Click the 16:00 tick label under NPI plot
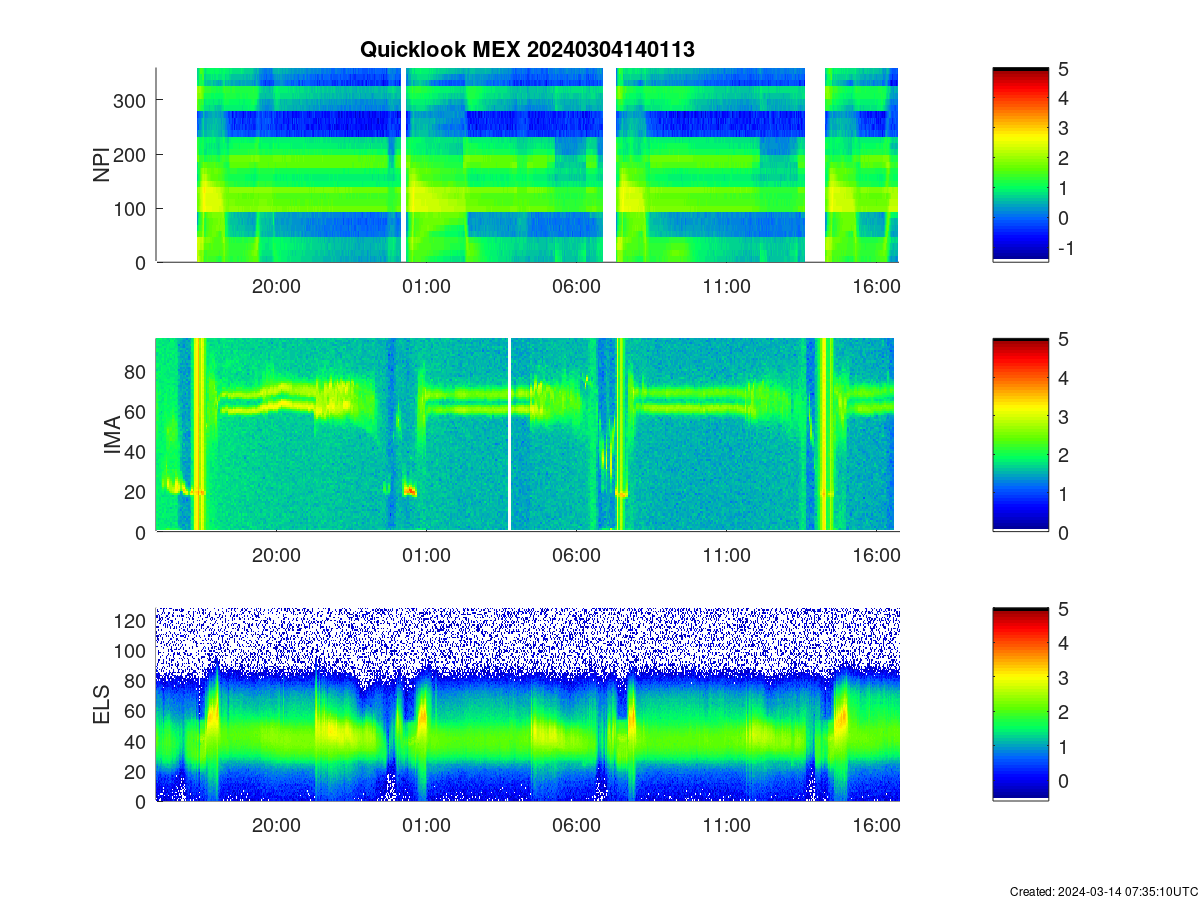Image resolution: width=1200 pixels, height=900 pixels. coord(877,286)
